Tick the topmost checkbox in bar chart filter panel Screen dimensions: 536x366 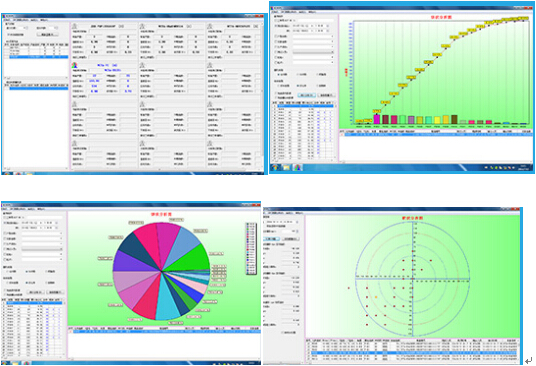pyautogui.click(x=276, y=21)
